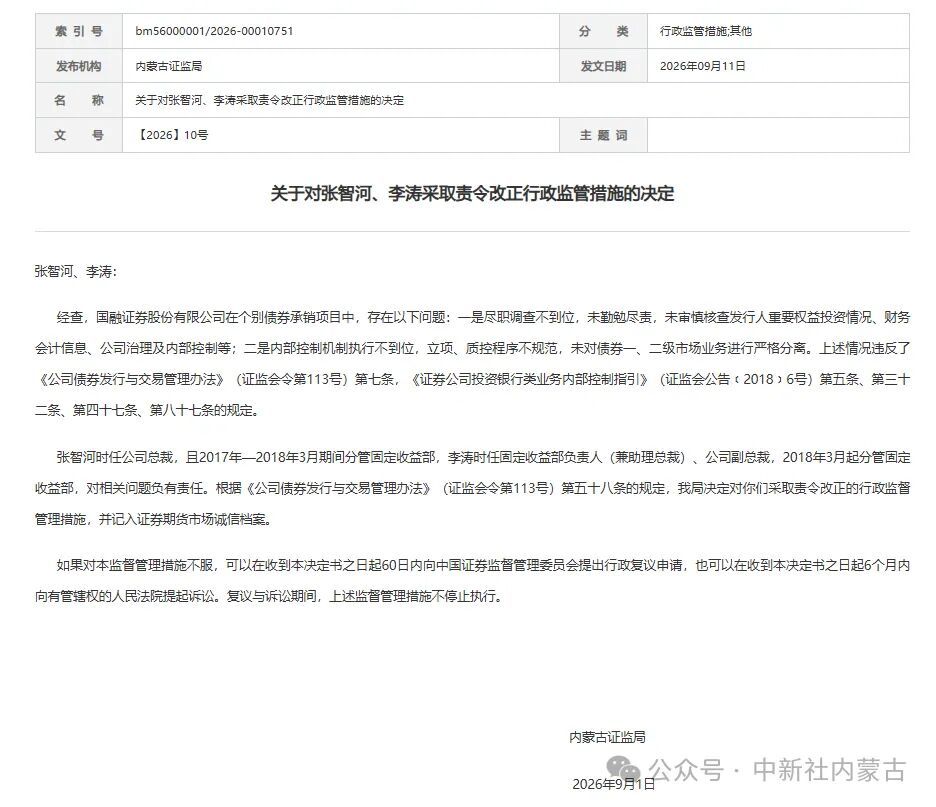The width and height of the screenshot is (936, 807).
Task: Click the 主题词 label cell
Action: (604, 135)
